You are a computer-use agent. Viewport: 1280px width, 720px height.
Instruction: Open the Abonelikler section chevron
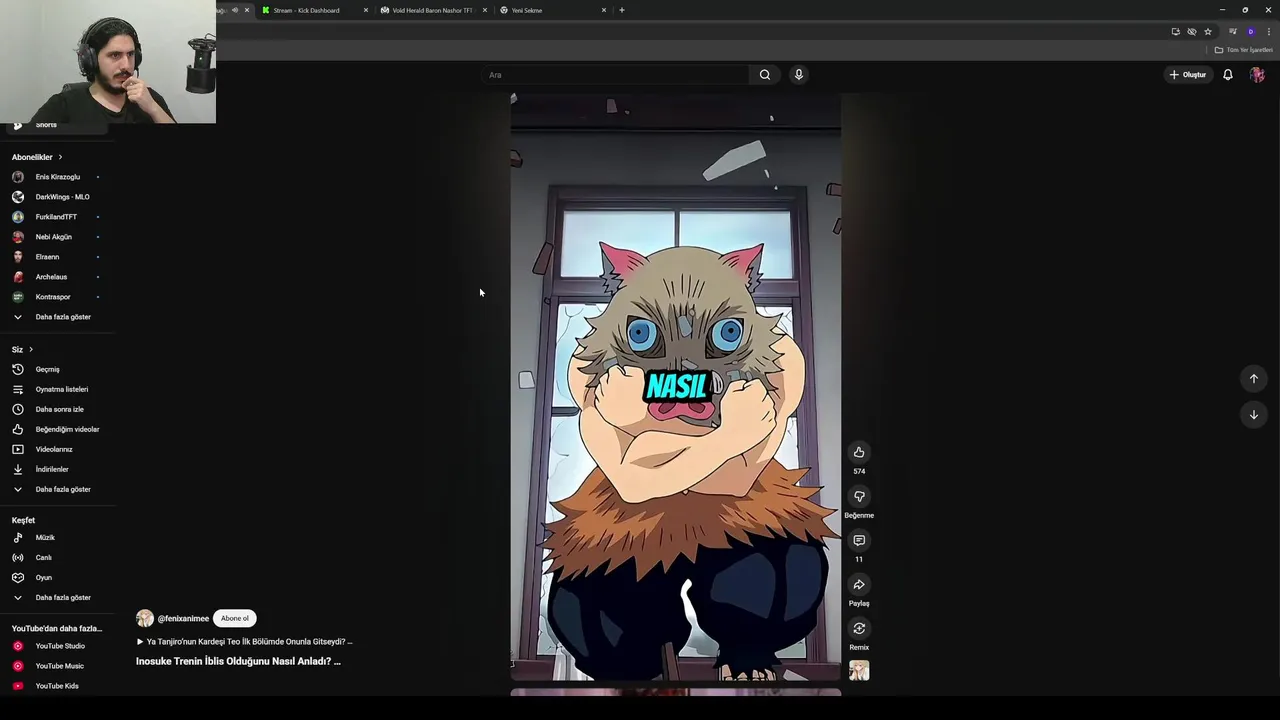pyautogui.click(x=60, y=157)
